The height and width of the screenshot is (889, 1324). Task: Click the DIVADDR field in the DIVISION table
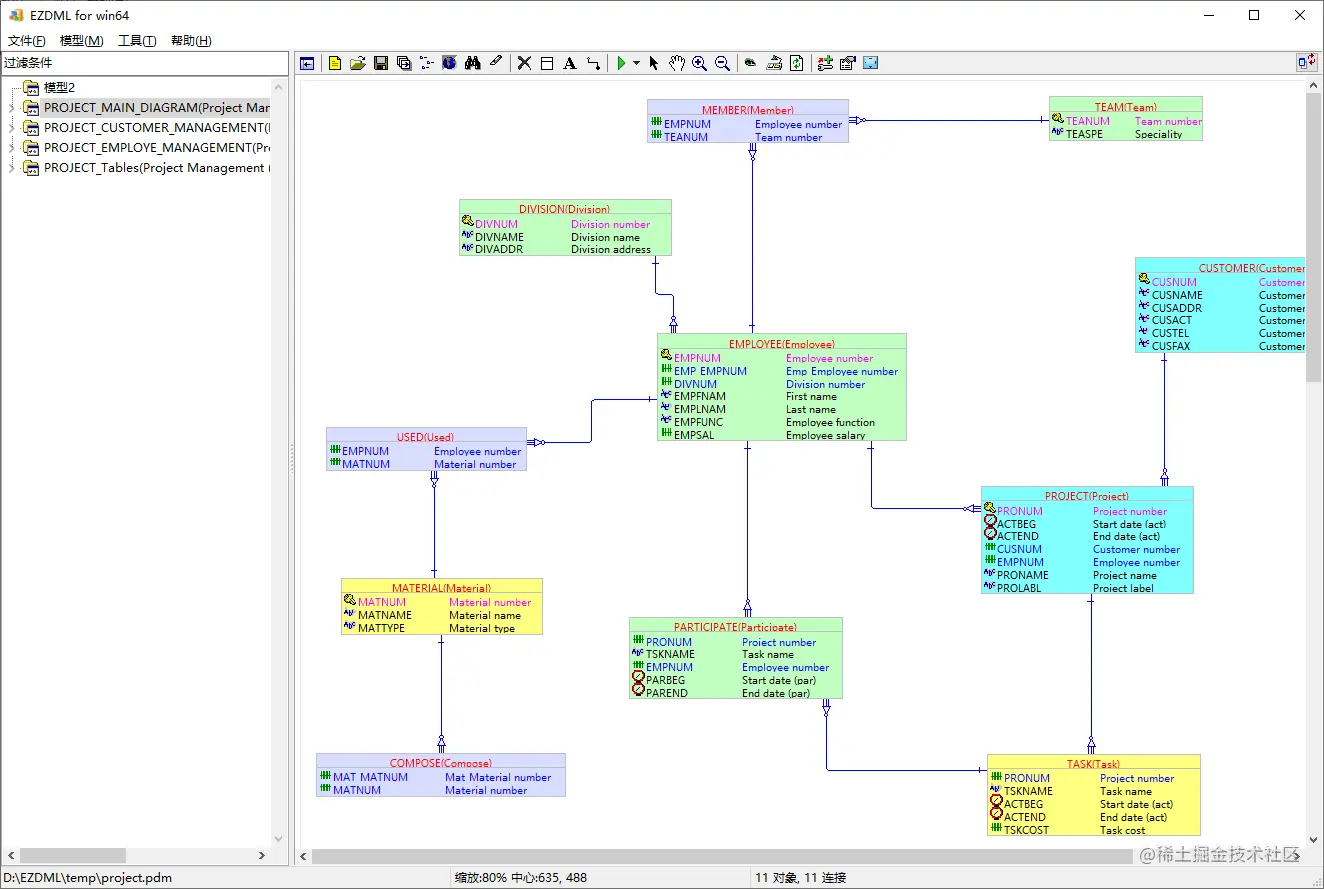[x=499, y=250]
